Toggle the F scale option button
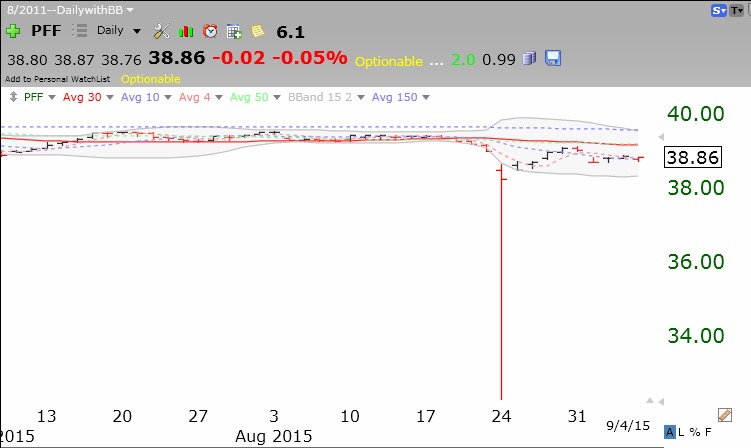Image resolution: width=751 pixels, height=448 pixels. [x=708, y=432]
